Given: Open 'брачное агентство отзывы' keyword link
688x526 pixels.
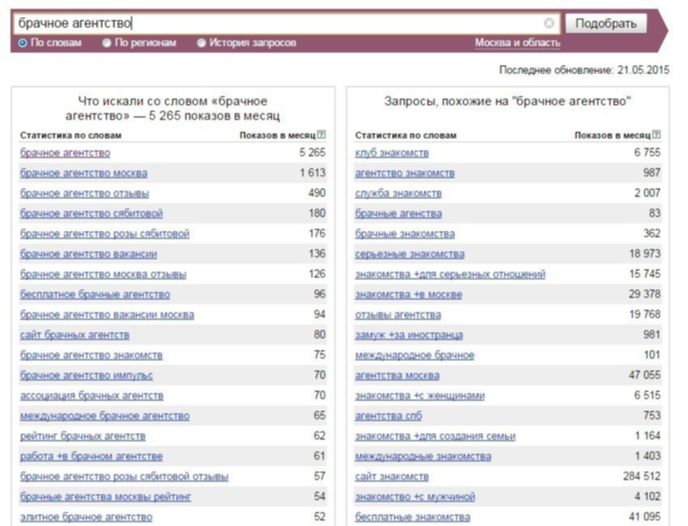Looking at the screenshot, I should [84, 193].
